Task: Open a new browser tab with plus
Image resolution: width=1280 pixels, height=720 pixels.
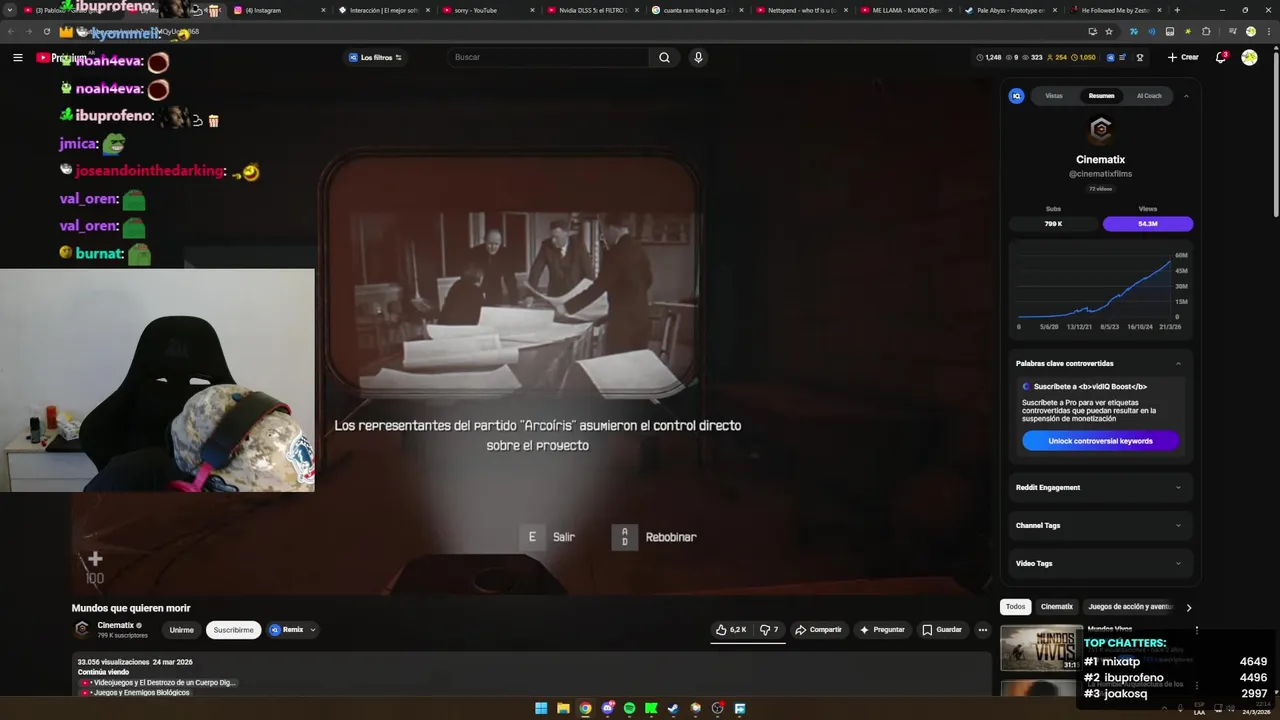Action: (x=1177, y=10)
